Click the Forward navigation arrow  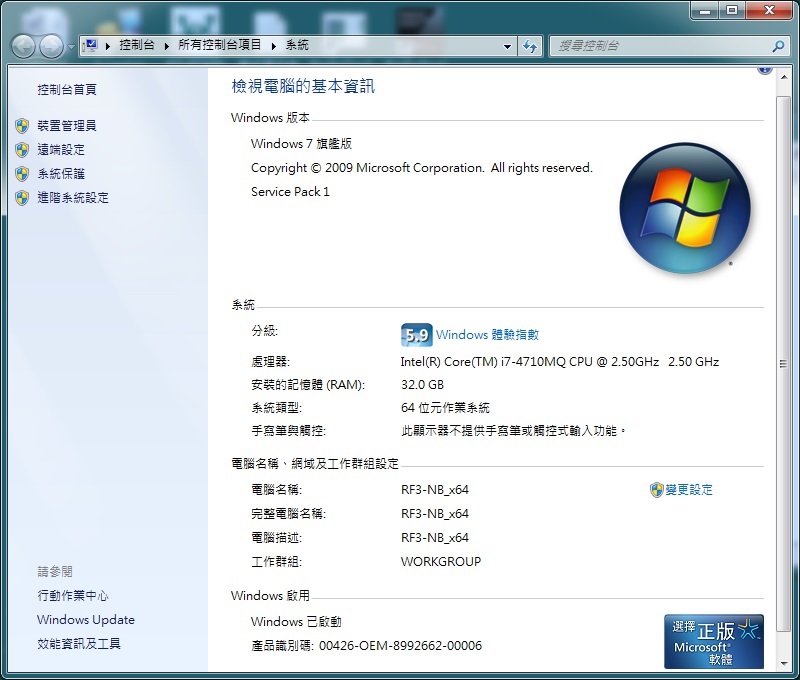coord(52,47)
